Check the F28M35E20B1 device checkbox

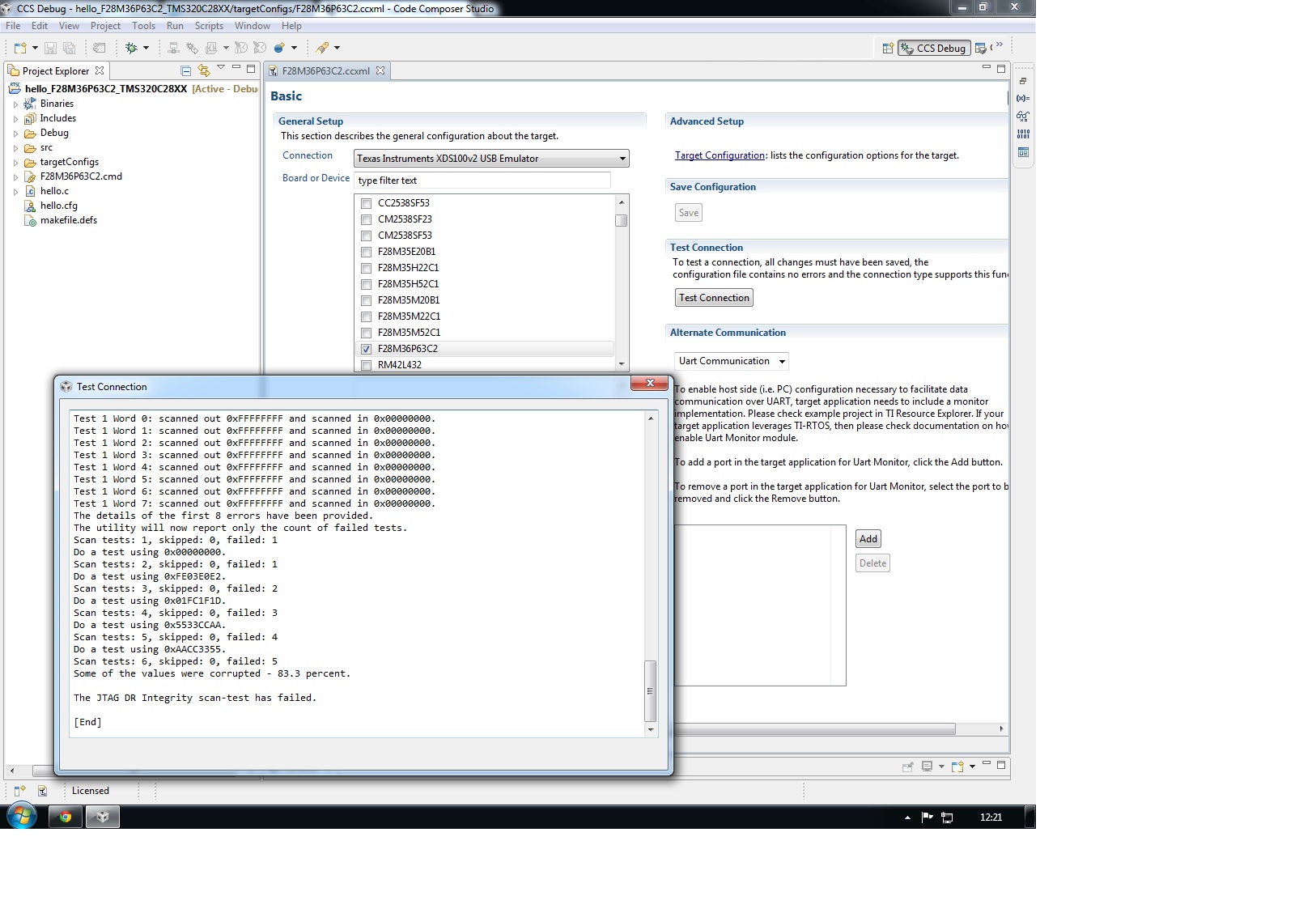pyautogui.click(x=366, y=252)
